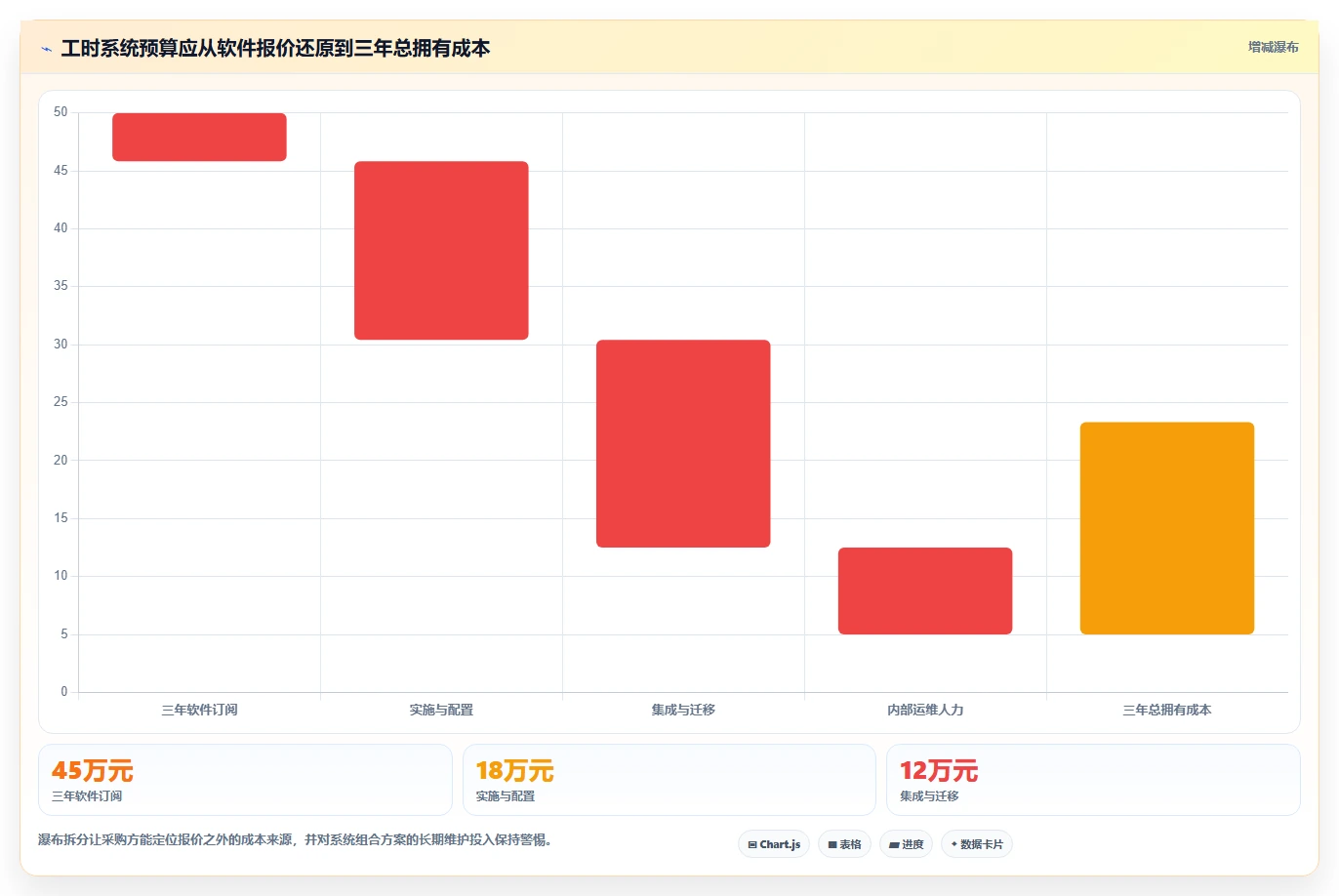Click the y-axis tick label 35
This screenshot has height=896, width=1339.
[x=61, y=286]
